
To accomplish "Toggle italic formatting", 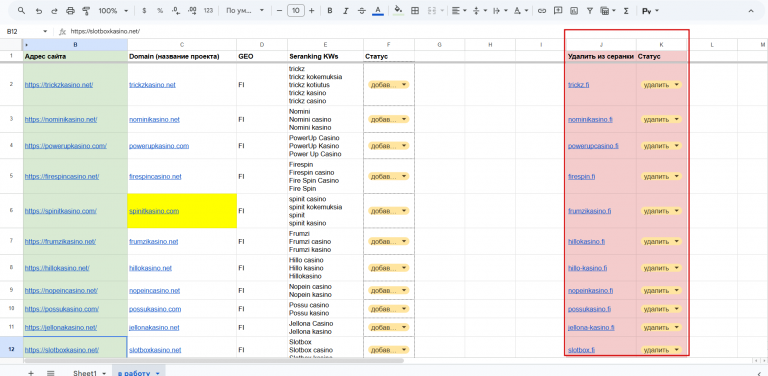I will point(346,11).
